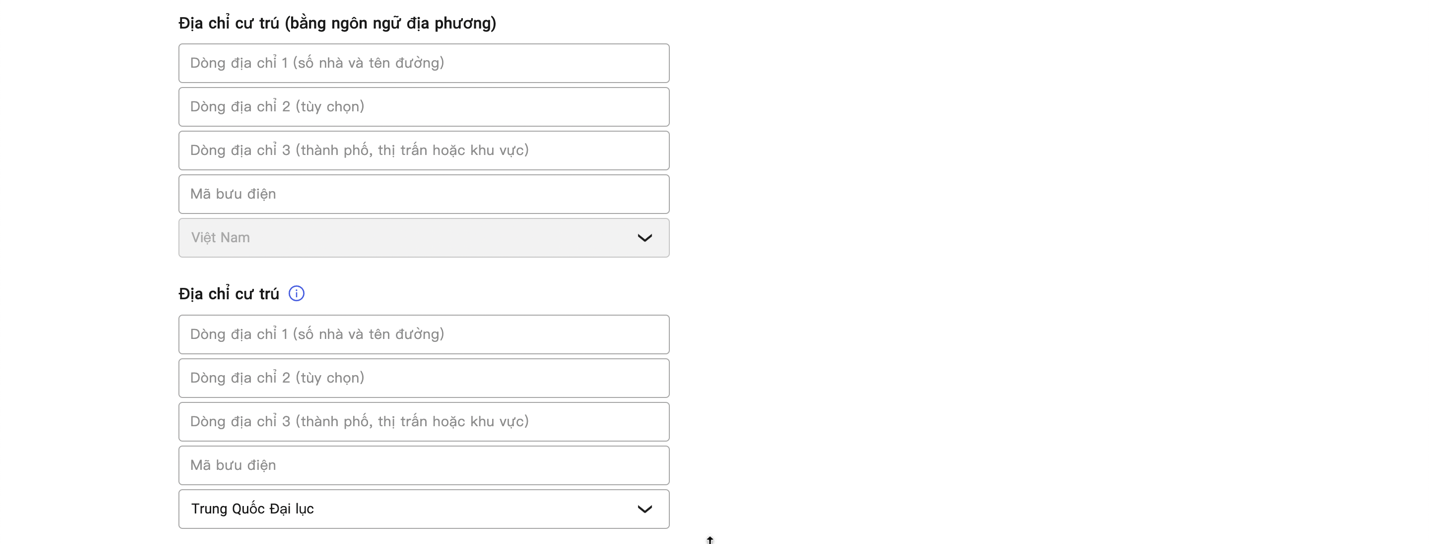Click the heading Địa chỉ cư trú (bằng ngôn ngữ địa phương)
The image size is (1429, 544).
pyautogui.click(x=337, y=23)
